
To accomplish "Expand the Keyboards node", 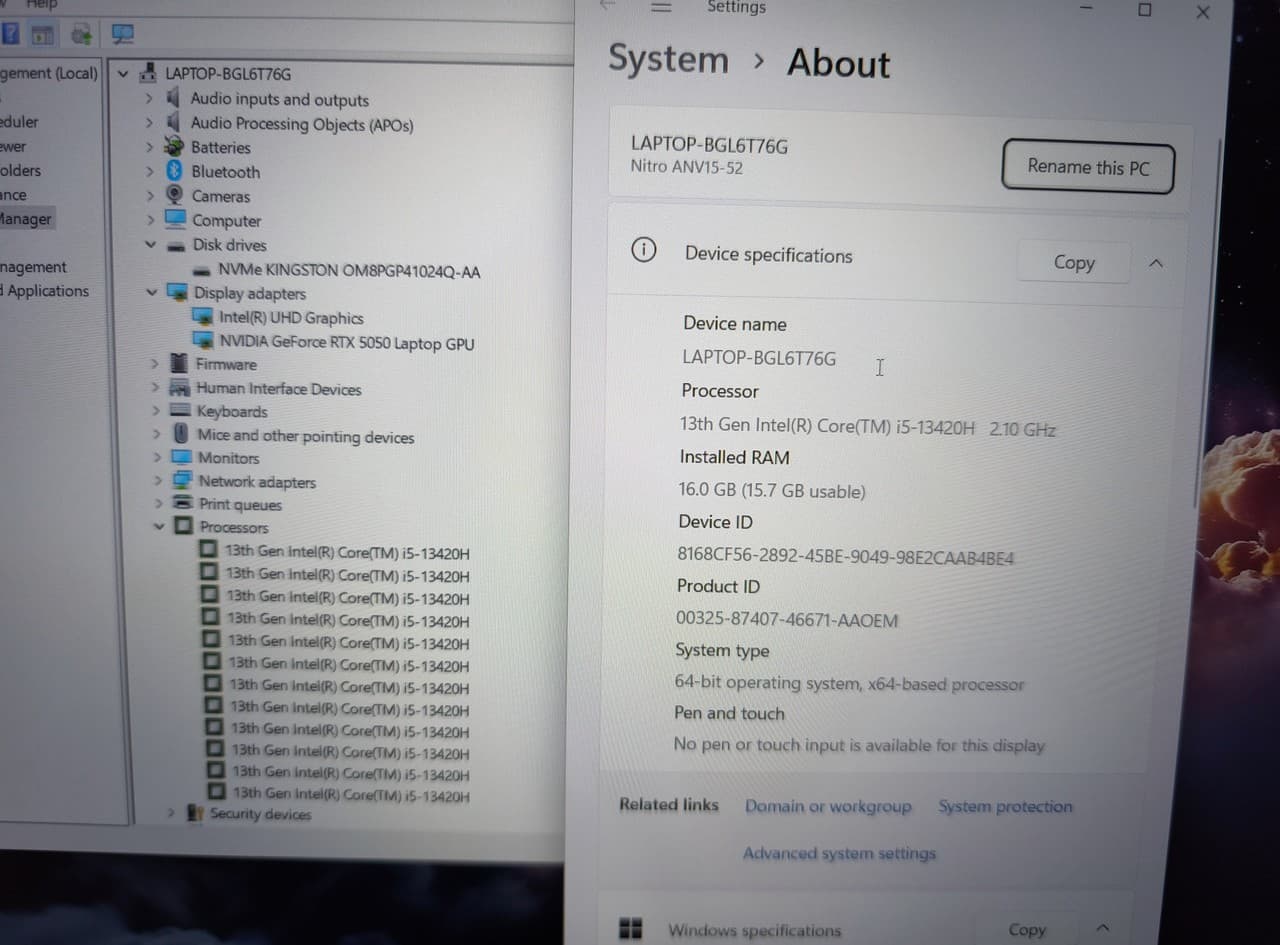I will [x=156, y=410].
